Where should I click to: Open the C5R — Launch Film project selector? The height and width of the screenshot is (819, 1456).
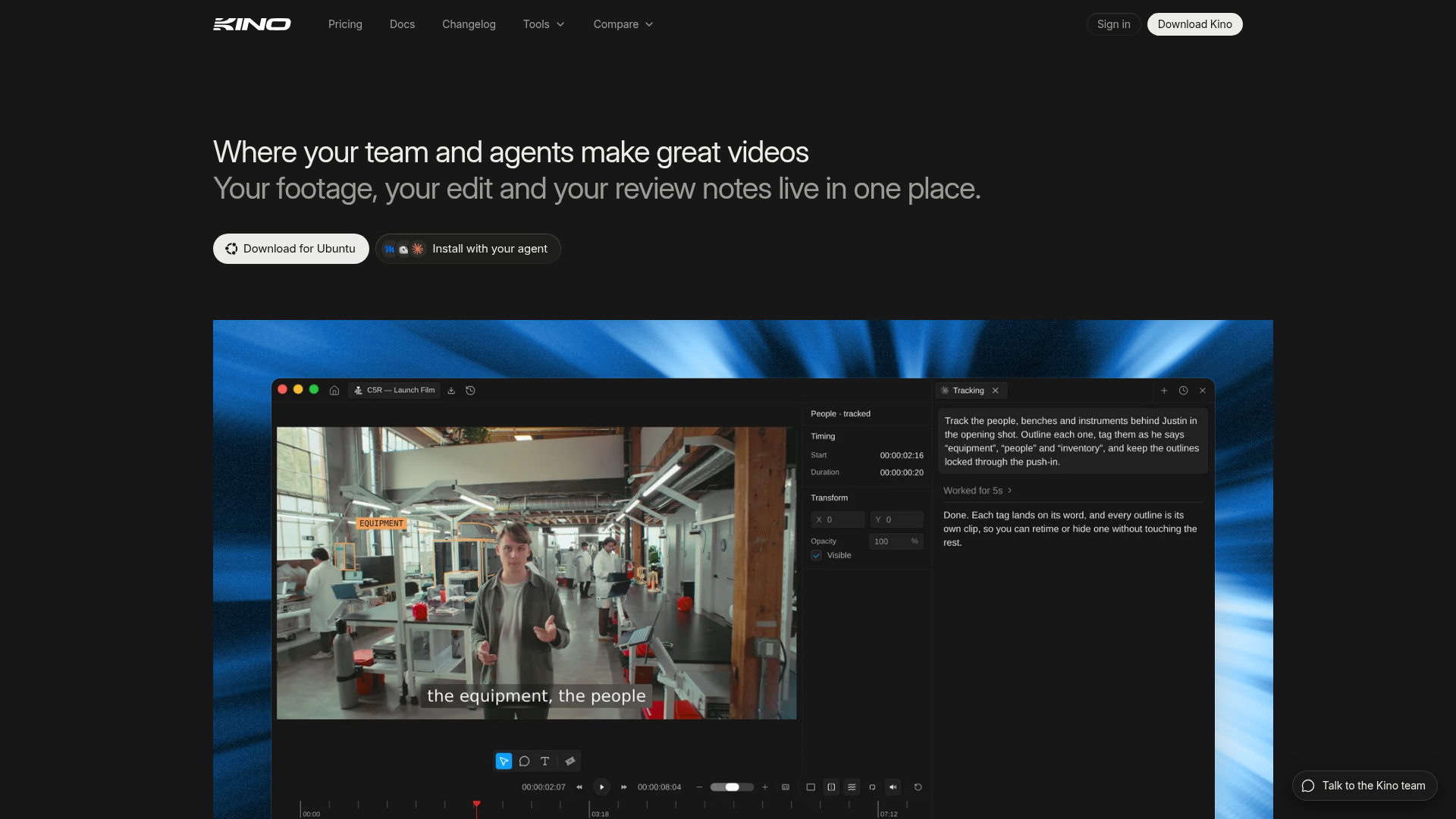394,391
